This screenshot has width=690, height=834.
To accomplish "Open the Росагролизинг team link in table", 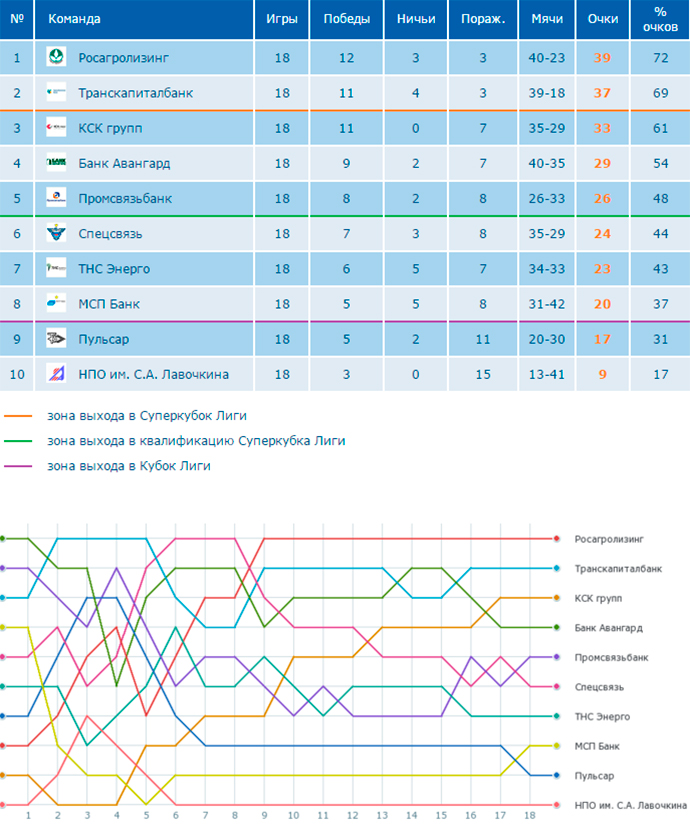I will click(x=123, y=57).
